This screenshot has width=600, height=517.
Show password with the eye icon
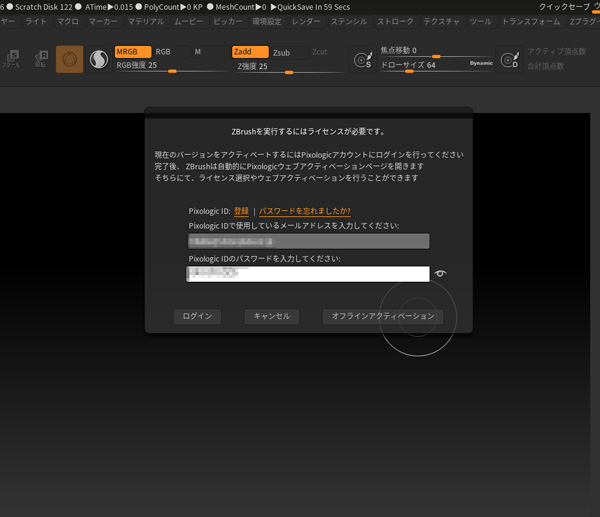[x=440, y=273]
